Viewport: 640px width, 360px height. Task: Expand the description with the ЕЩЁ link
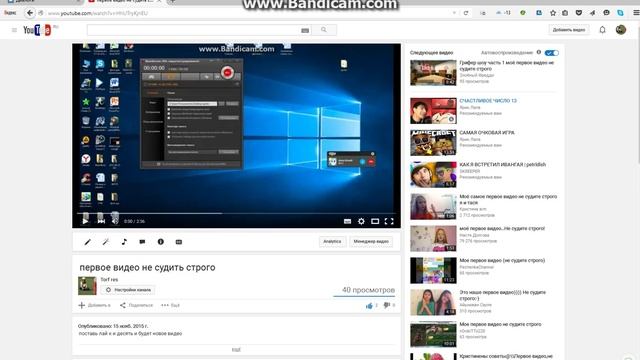(236, 350)
